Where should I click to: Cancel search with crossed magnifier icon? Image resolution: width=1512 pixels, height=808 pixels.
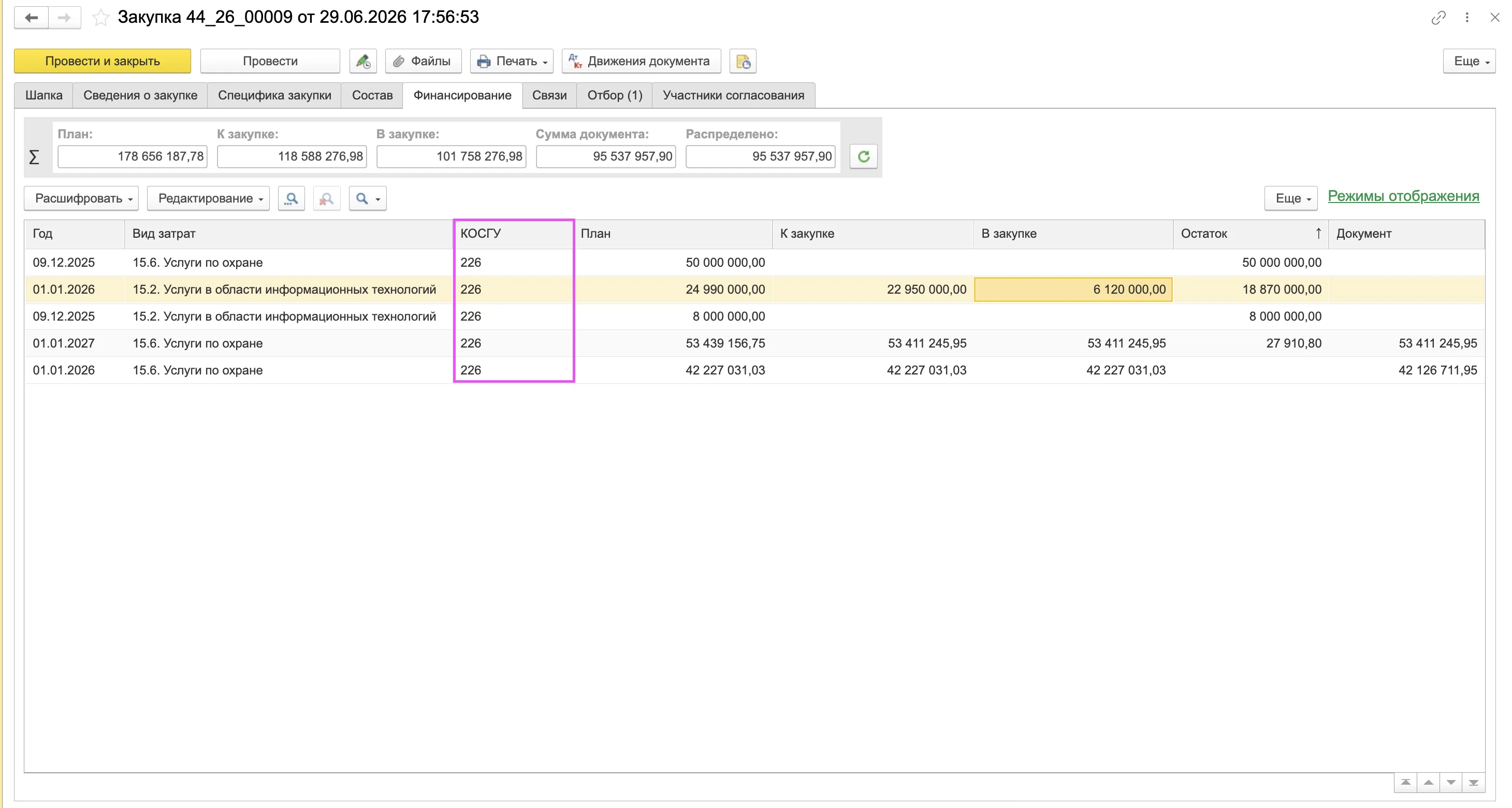tap(326, 198)
